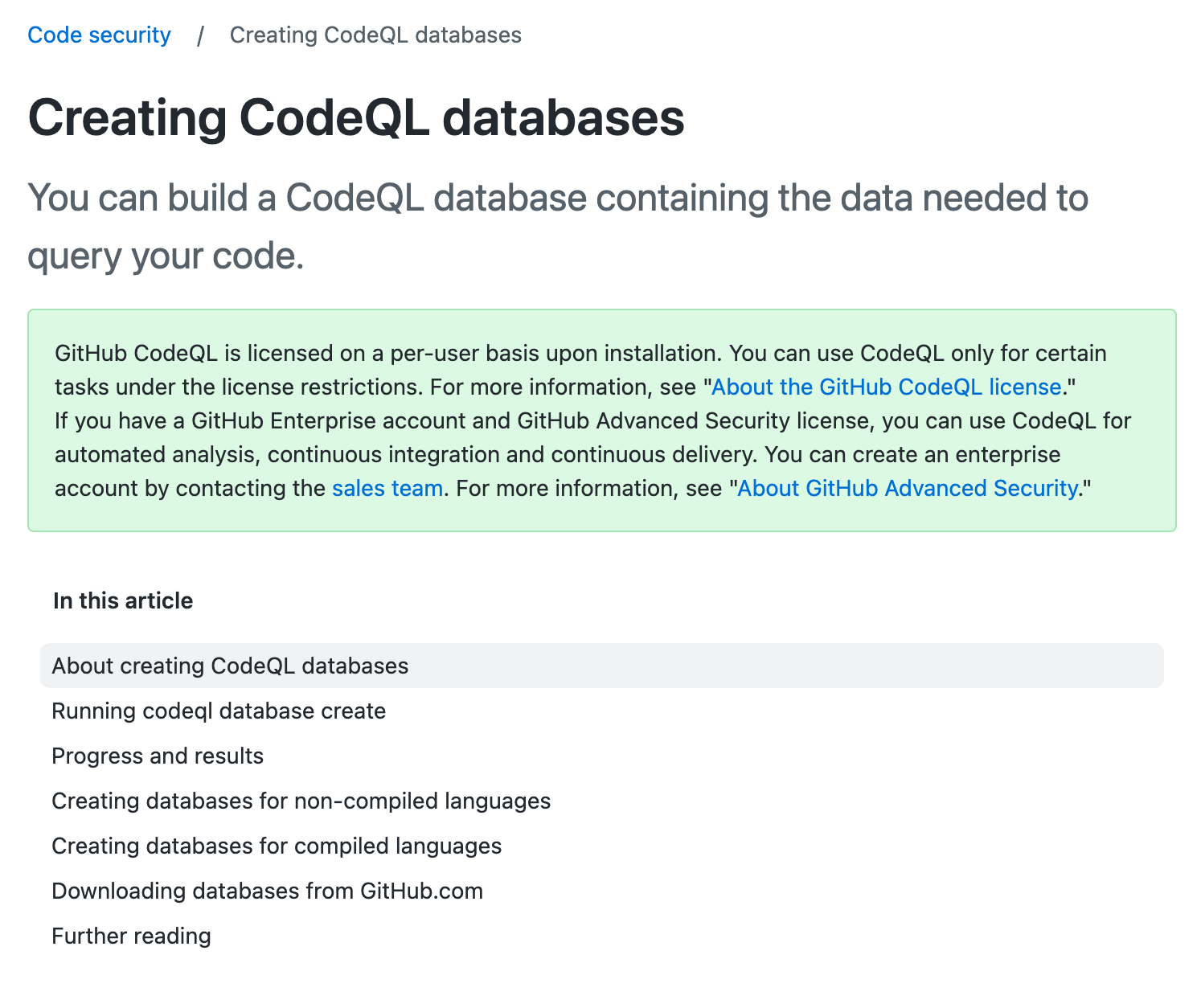
Task: Select Creating databases for compiled languages
Action: point(277,846)
